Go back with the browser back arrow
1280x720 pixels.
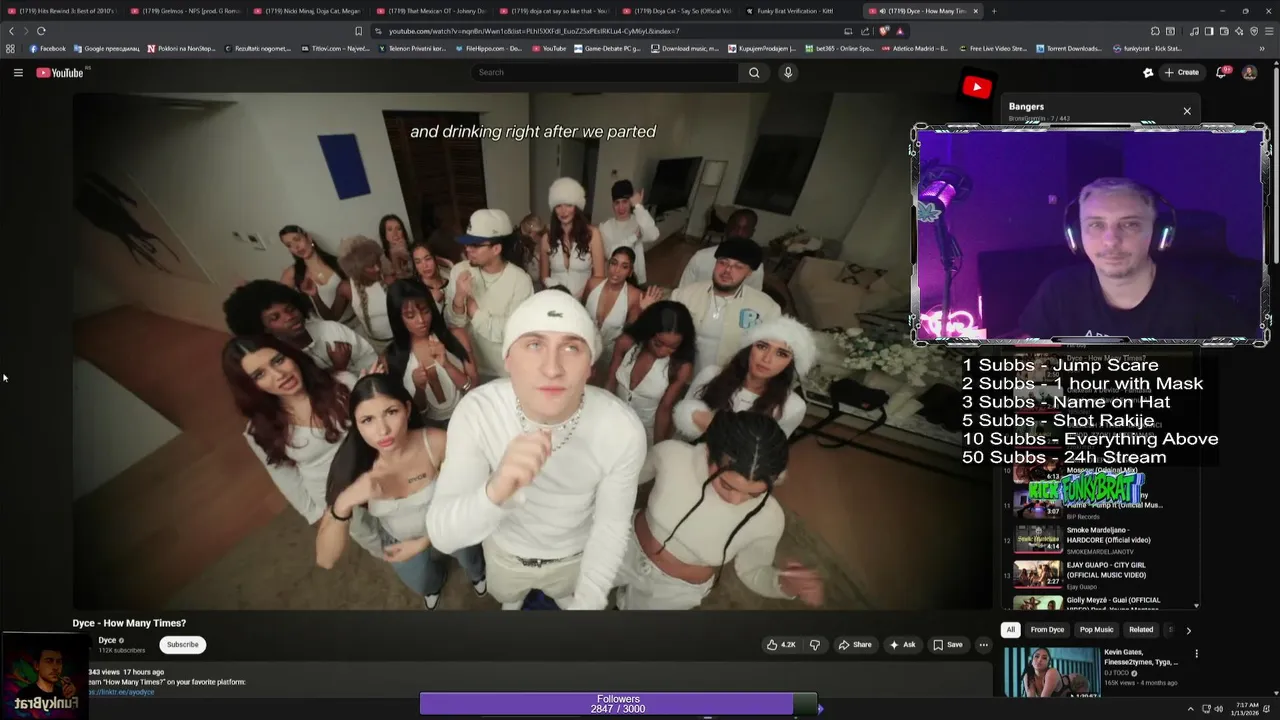click(x=12, y=31)
